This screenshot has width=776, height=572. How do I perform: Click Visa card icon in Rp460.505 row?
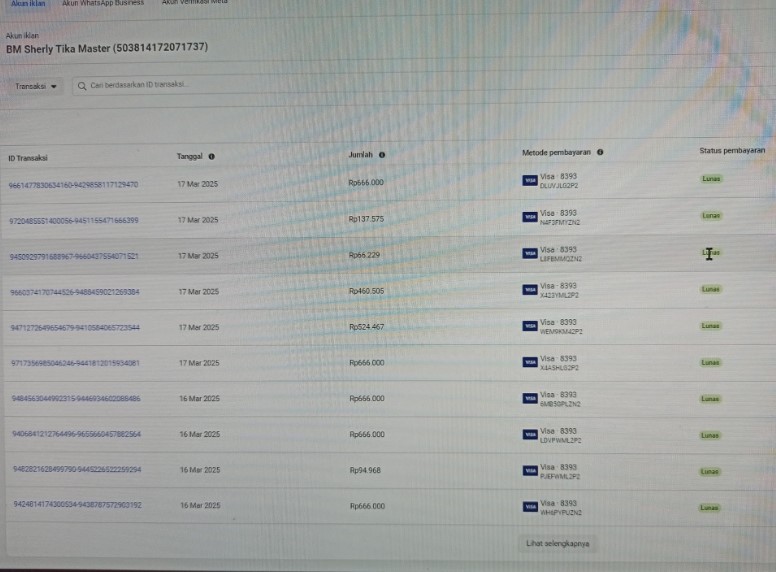pyautogui.click(x=530, y=290)
